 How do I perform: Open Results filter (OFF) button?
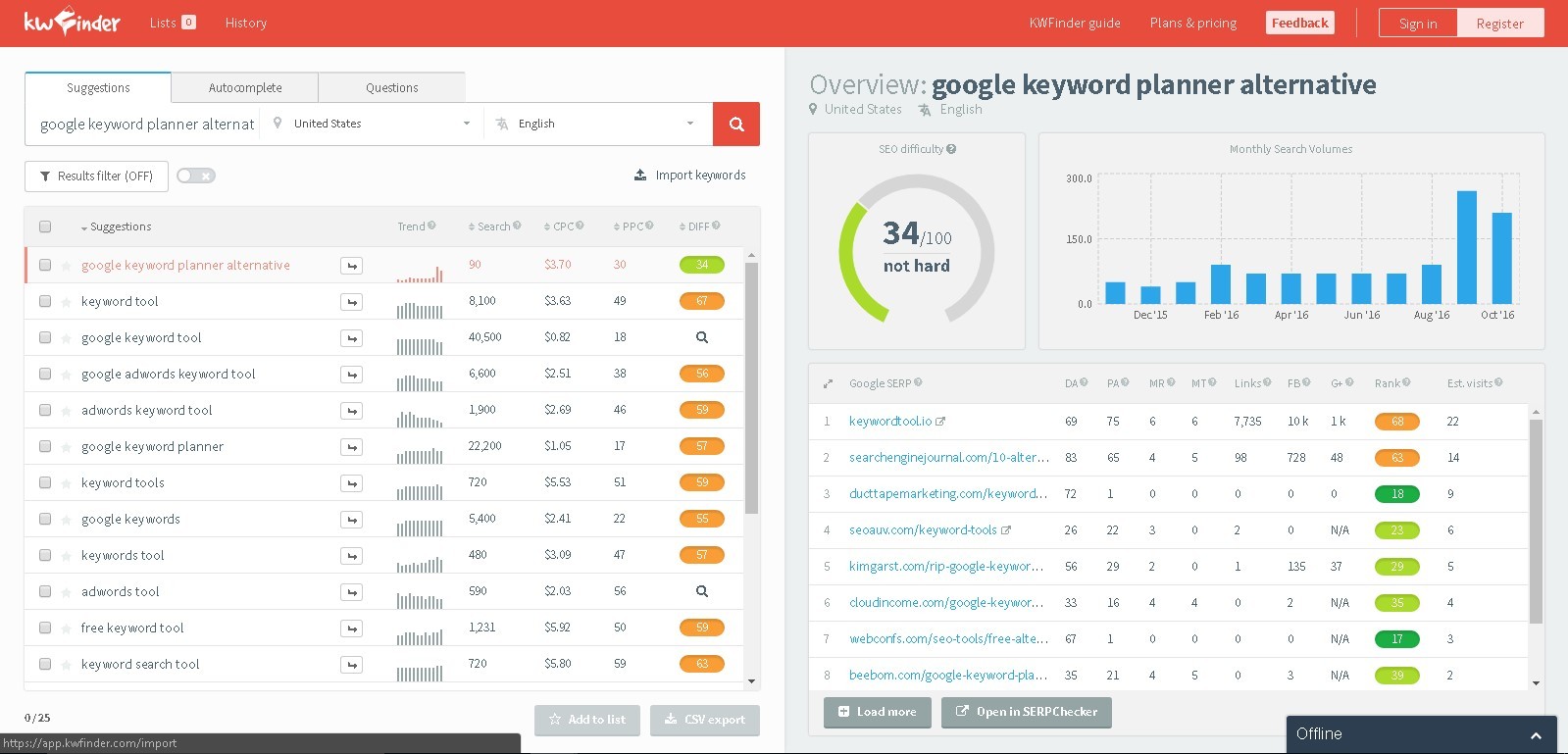click(x=96, y=176)
